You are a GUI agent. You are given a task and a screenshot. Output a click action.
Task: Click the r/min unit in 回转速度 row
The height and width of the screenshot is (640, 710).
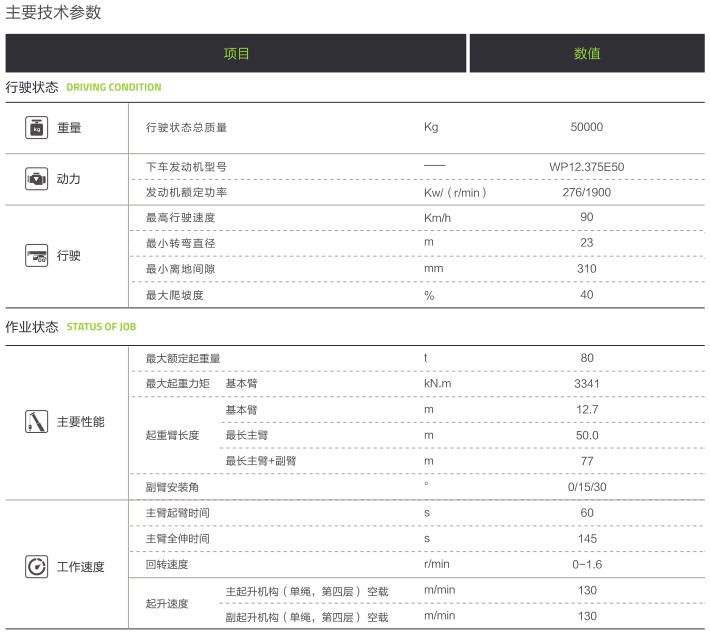coord(437,564)
